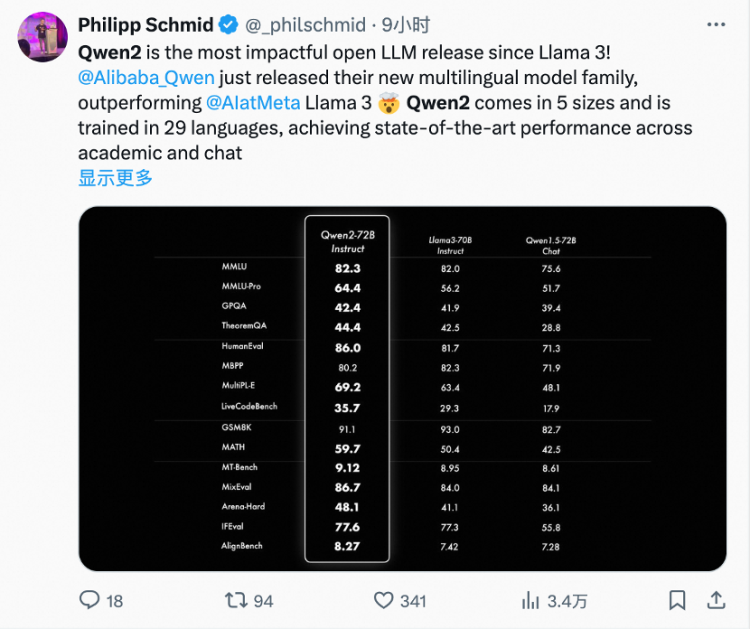Open Philipp Schmid's profile avatar
Screen dimensions: 750x629
[40, 39]
